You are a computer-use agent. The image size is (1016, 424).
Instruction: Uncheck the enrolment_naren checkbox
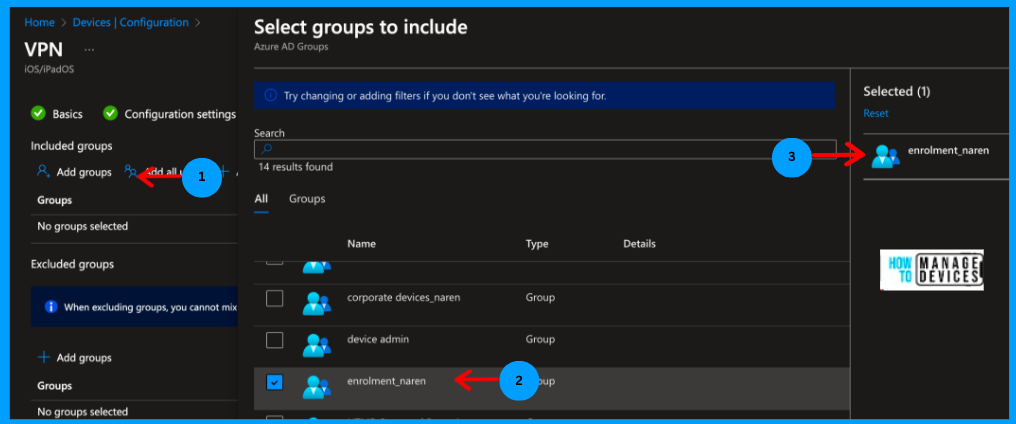point(275,383)
